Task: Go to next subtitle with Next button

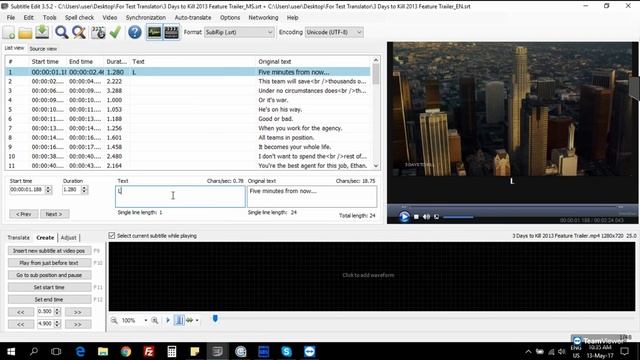Action: (54, 214)
